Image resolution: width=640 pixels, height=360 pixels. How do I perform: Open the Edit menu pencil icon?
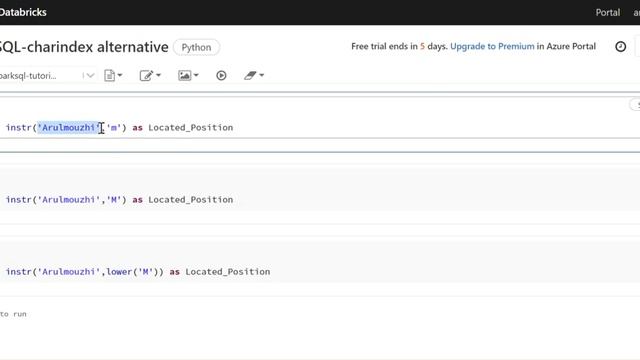(x=150, y=76)
